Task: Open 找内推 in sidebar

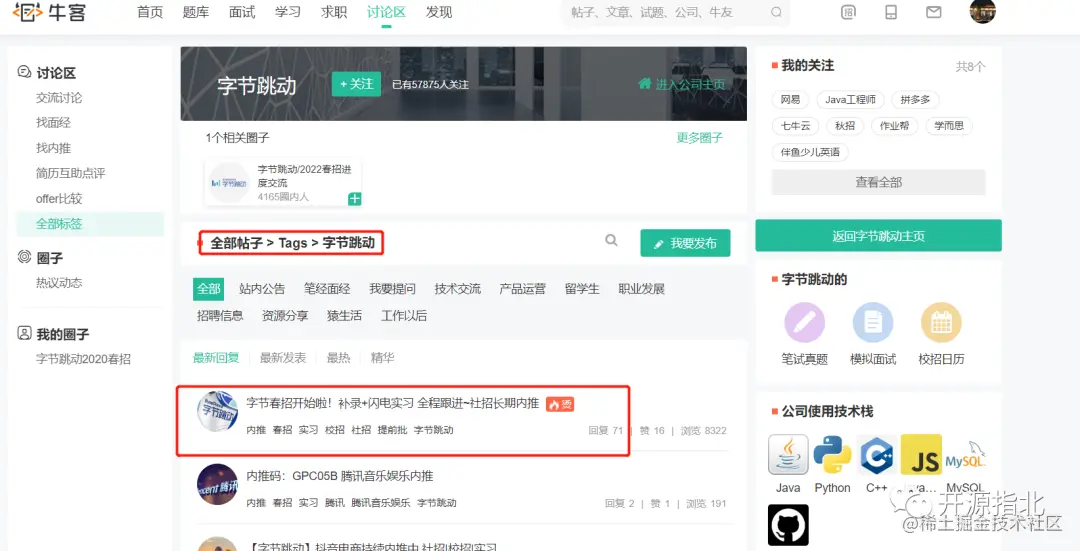Action: (x=53, y=148)
